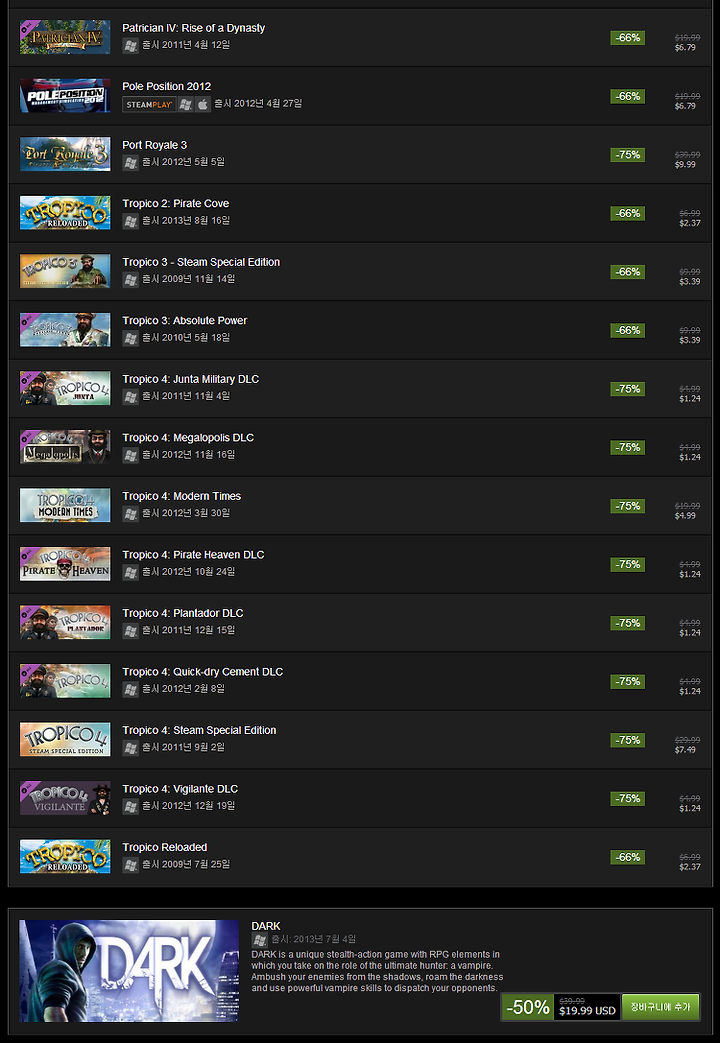Image resolution: width=720 pixels, height=1043 pixels.
Task: Click the -50% discount label for DARK
Action: point(528,1007)
